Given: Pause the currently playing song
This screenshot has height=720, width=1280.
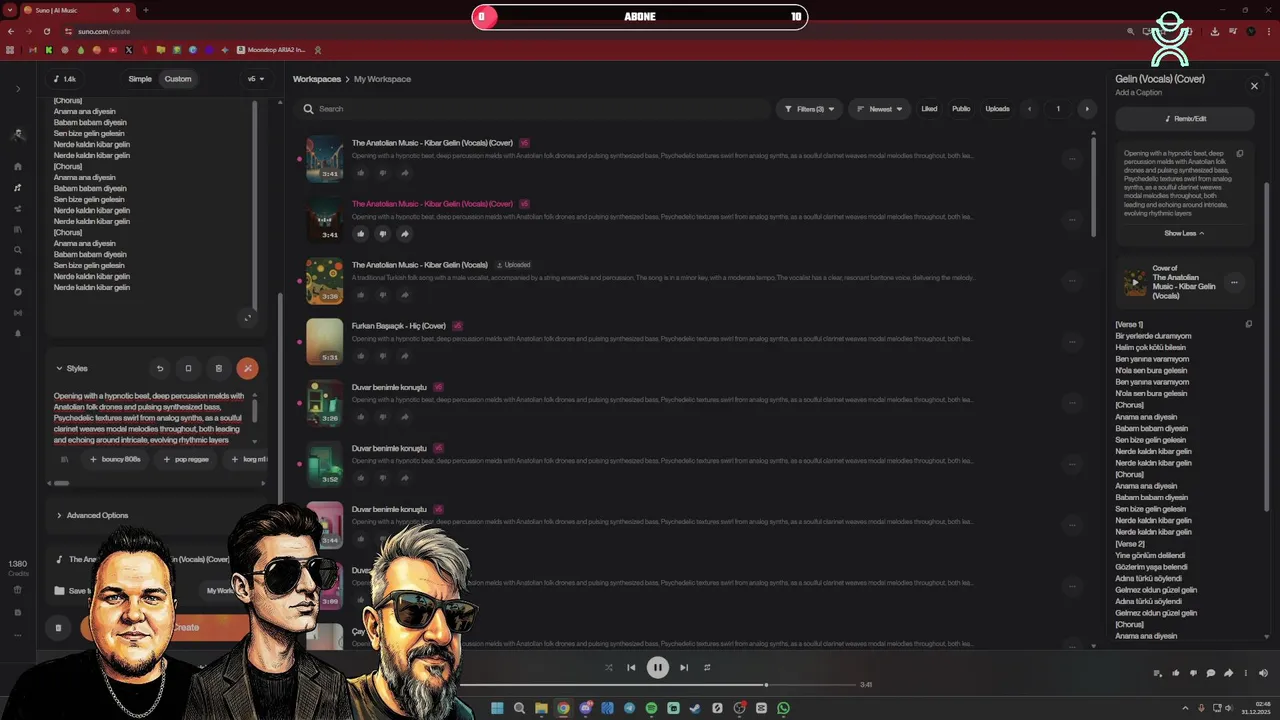Looking at the screenshot, I should coord(657,667).
